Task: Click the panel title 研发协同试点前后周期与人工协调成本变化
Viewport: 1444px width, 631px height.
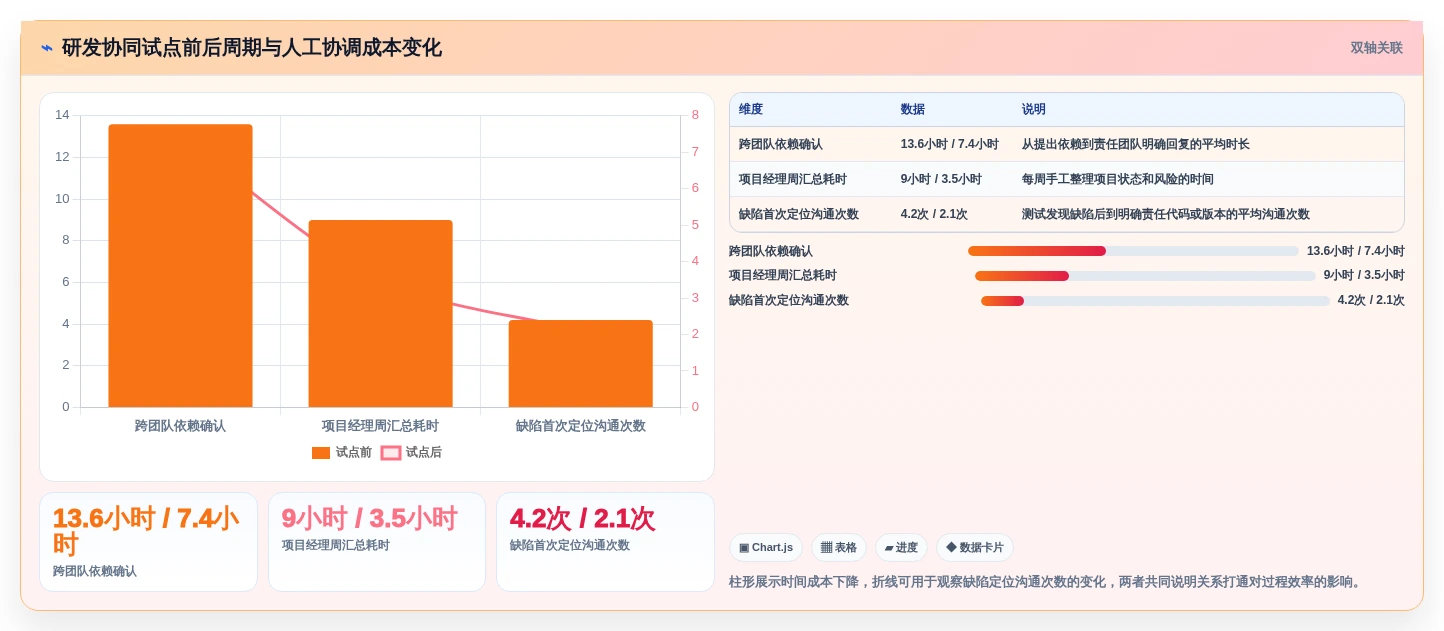Action: pos(252,48)
